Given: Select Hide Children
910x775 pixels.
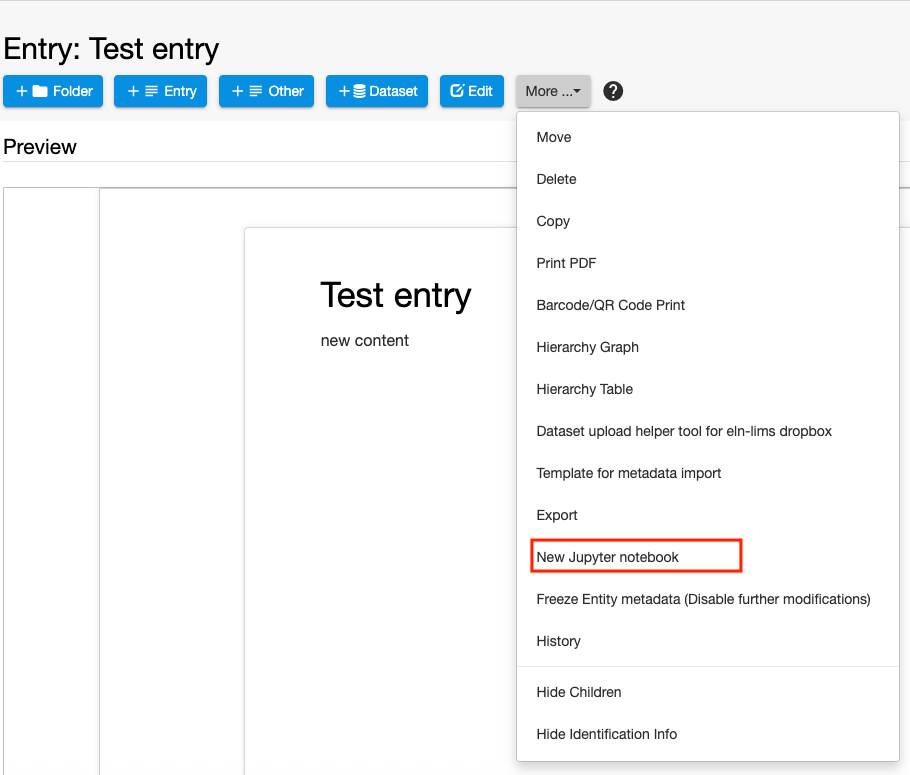Looking at the screenshot, I should [x=707, y=693].
